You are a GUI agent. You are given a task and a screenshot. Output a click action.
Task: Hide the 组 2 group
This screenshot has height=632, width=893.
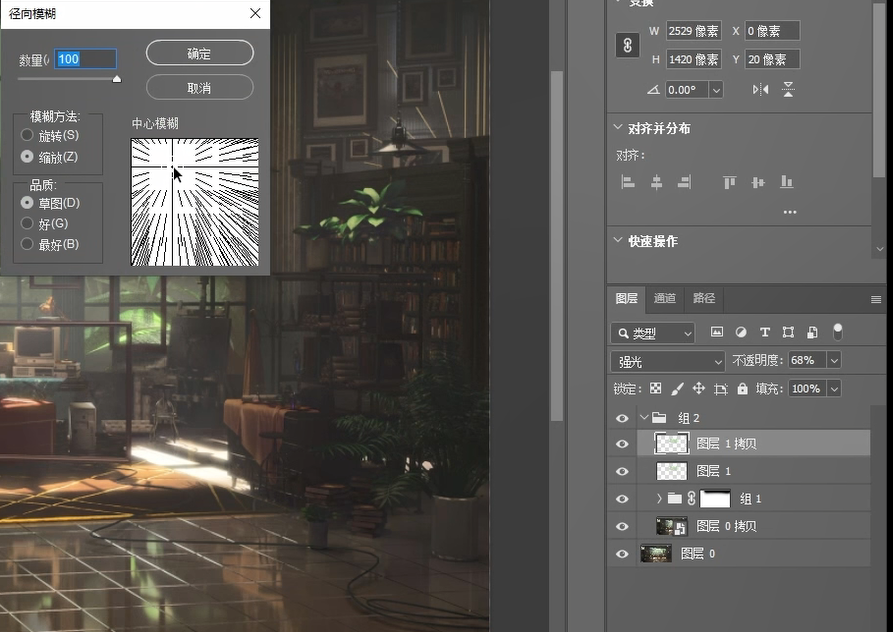coord(622,418)
